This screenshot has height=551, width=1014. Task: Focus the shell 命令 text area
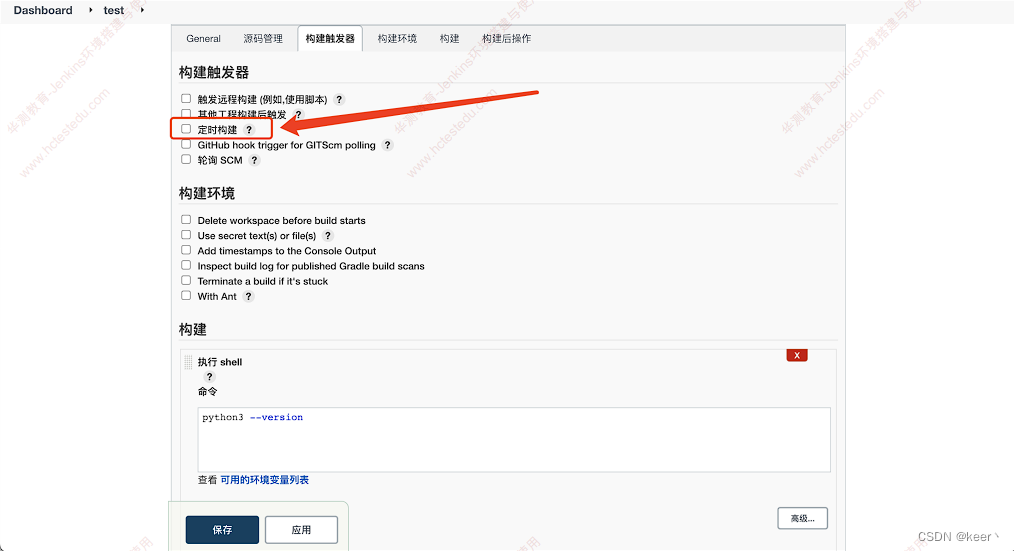coord(514,440)
